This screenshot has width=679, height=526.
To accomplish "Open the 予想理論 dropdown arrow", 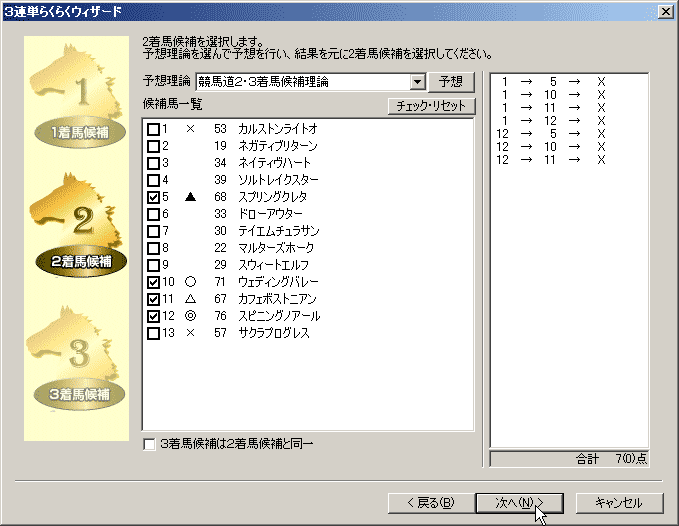I will coord(417,81).
